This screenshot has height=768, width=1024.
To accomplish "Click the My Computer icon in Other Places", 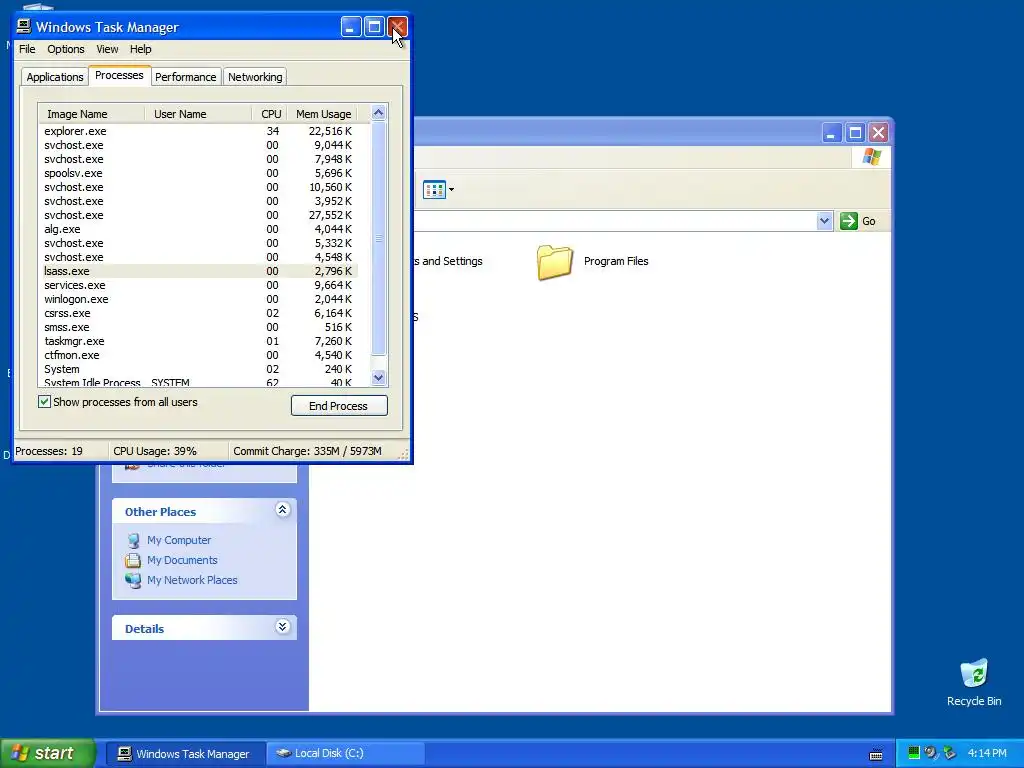I will tap(133, 540).
